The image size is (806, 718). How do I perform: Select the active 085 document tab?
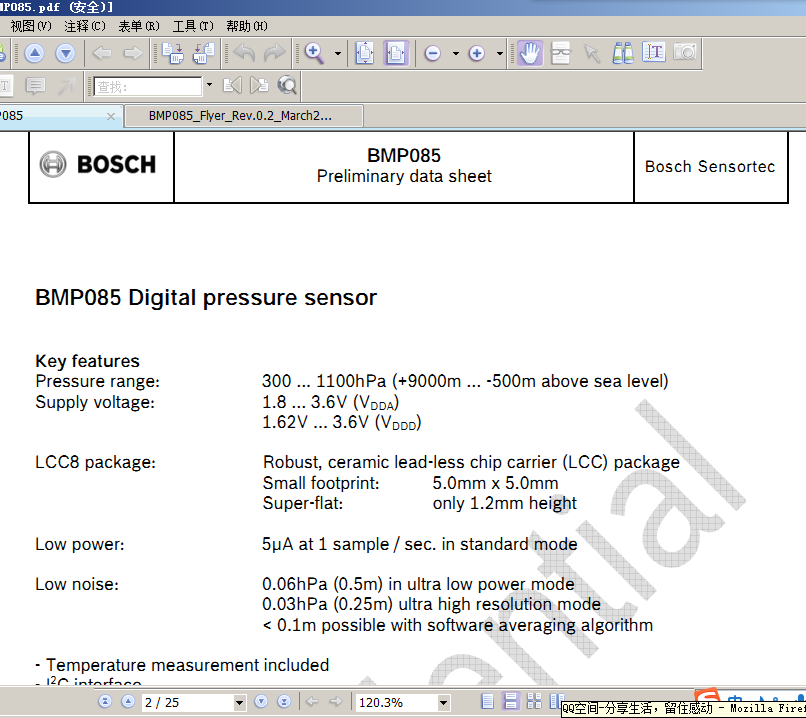point(60,116)
